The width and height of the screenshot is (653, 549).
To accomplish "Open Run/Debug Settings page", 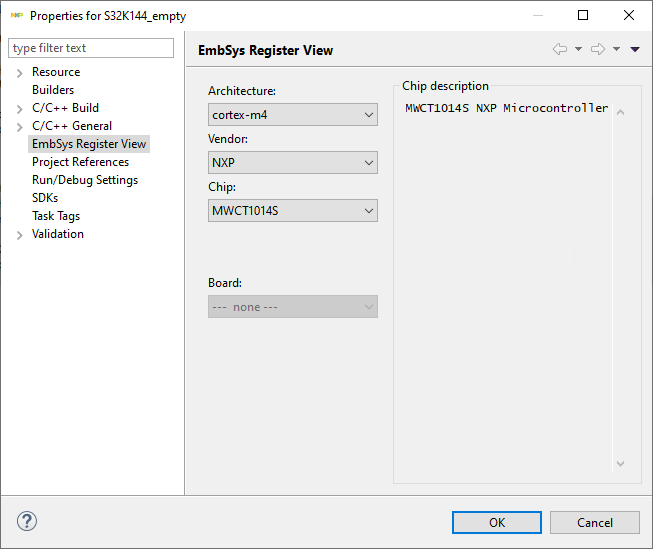I will coord(85,180).
